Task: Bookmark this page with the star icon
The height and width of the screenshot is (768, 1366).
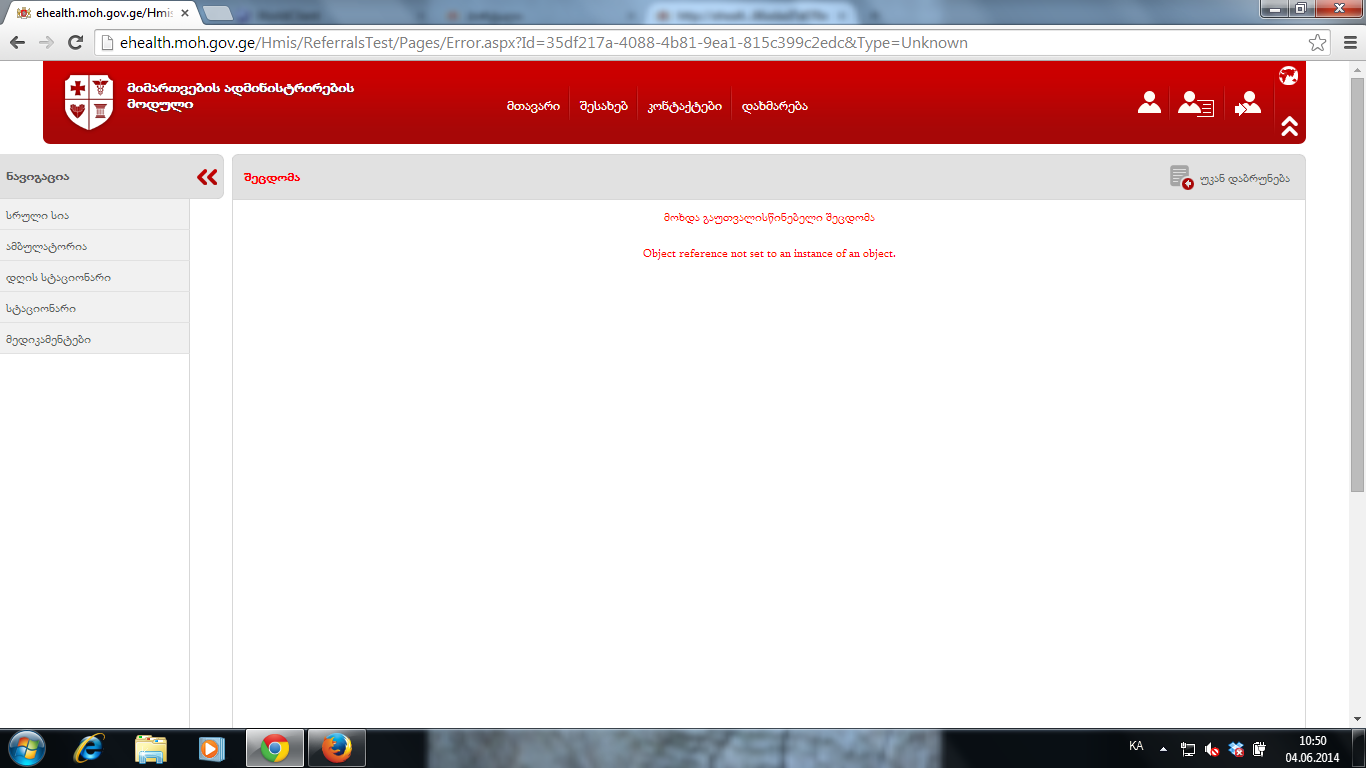Action: [x=1318, y=43]
